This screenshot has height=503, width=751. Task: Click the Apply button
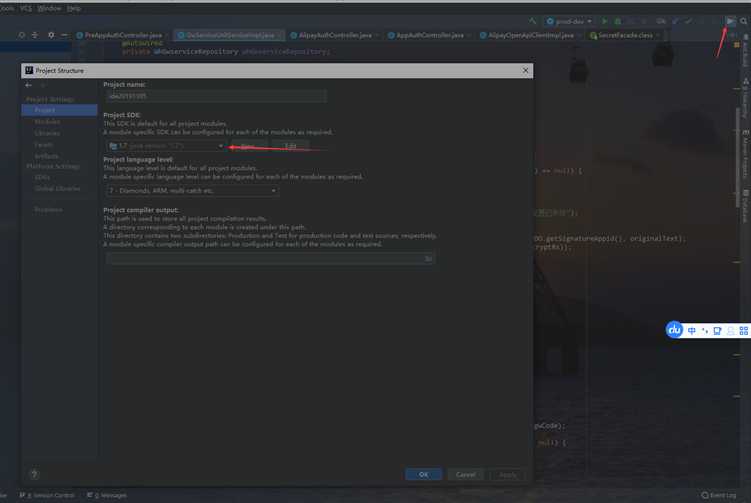[508, 474]
